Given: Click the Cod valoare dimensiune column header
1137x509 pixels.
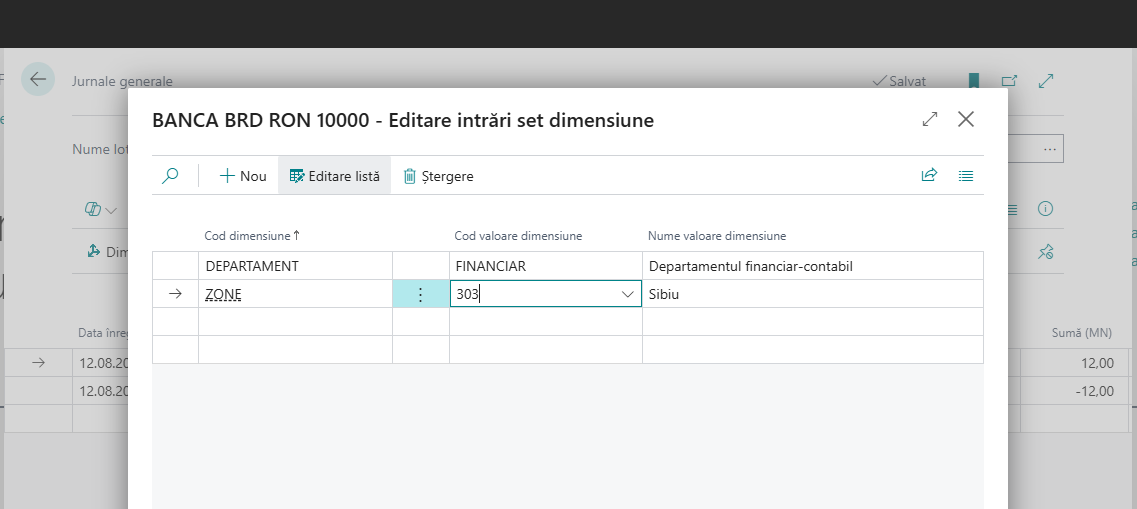Looking at the screenshot, I should (x=518, y=236).
